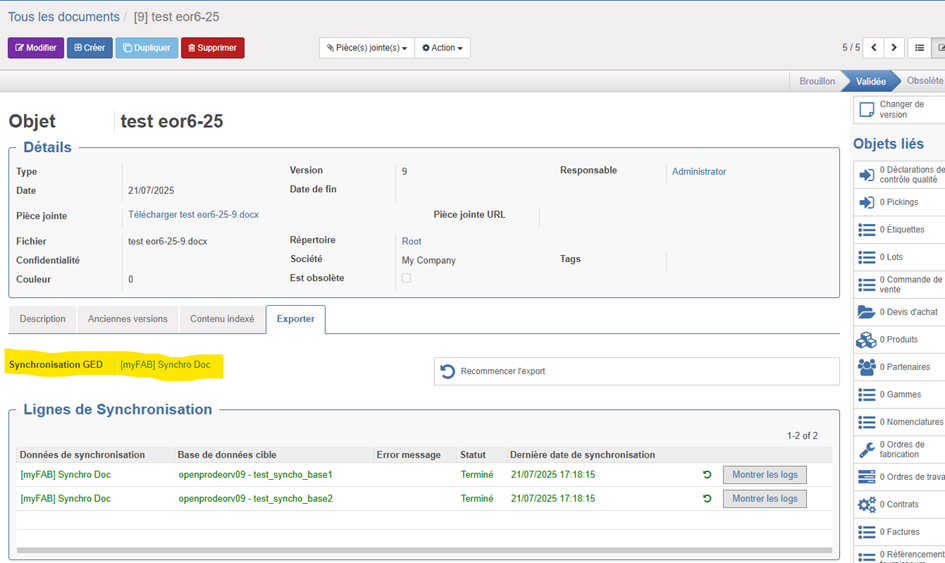The height and width of the screenshot is (563, 945).
Task: Click the next record arrow in pager
Action: click(x=894, y=48)
